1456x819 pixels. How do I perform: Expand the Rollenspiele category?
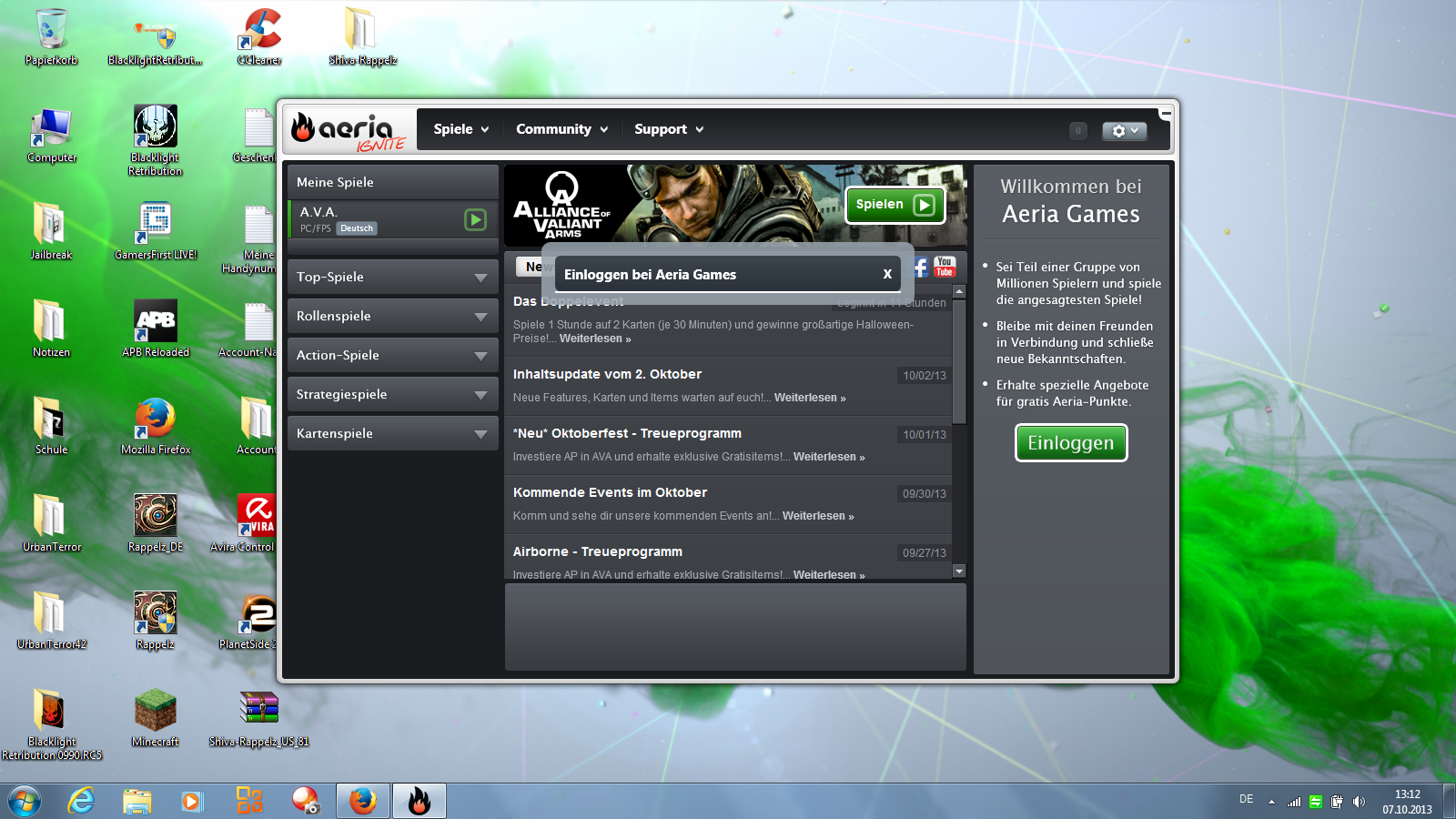point(392,316)
